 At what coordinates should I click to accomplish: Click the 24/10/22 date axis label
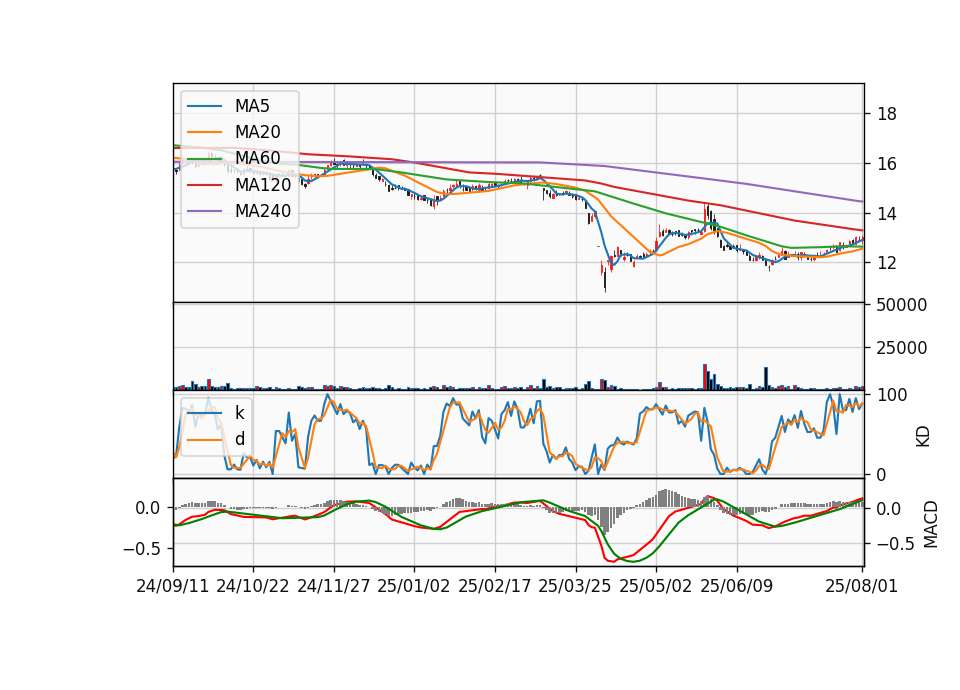(253, 586)
